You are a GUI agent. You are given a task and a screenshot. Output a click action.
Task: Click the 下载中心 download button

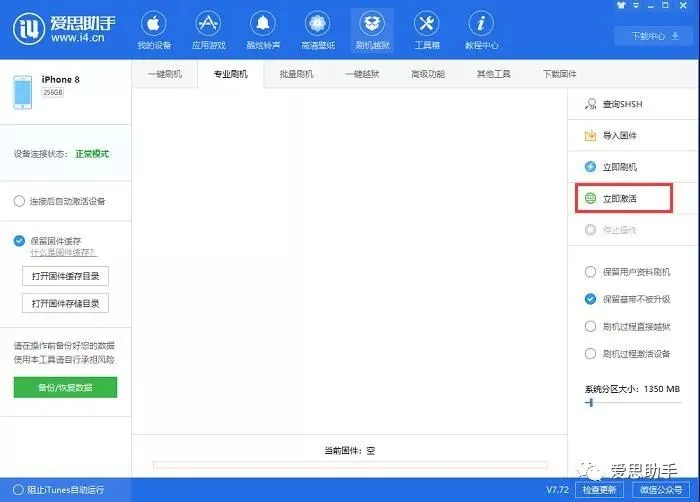point(655,36)
